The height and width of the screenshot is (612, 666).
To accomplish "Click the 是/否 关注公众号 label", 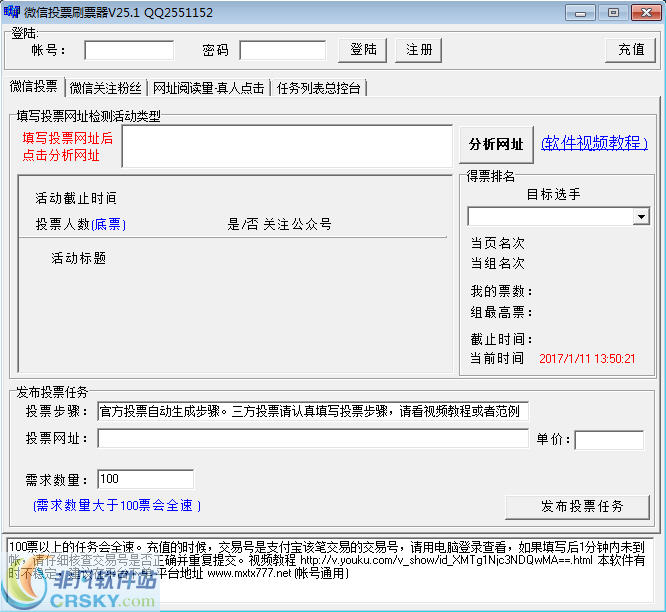I will pos(279,224).
